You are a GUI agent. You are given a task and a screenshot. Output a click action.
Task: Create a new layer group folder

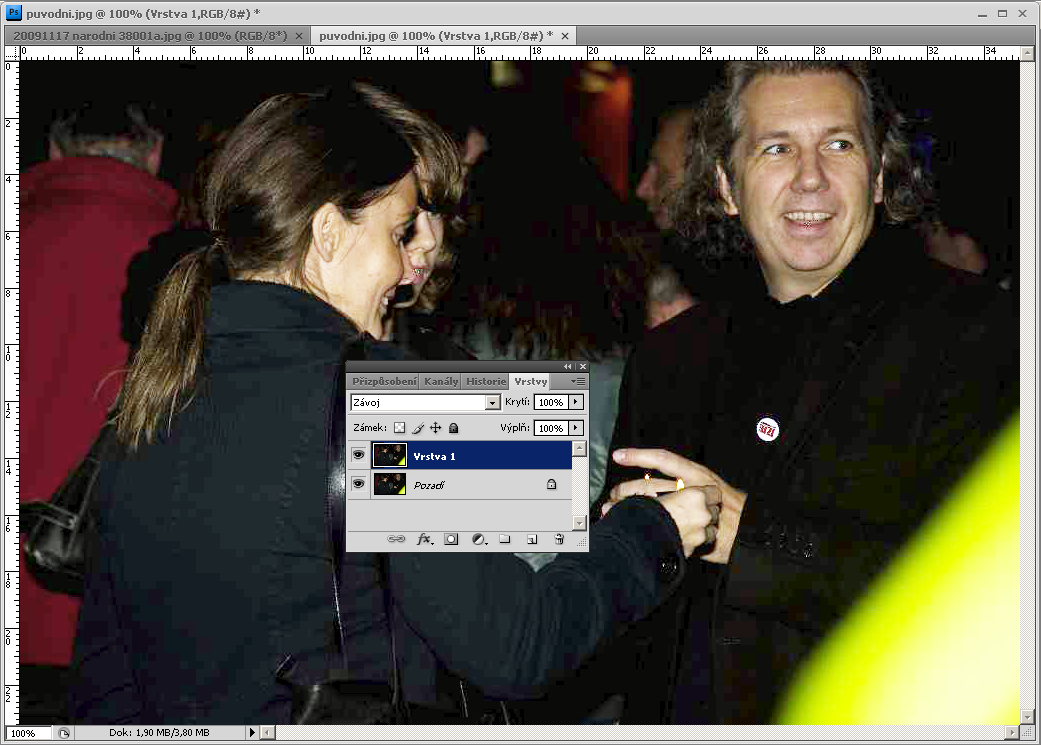(x=505, y=539)
